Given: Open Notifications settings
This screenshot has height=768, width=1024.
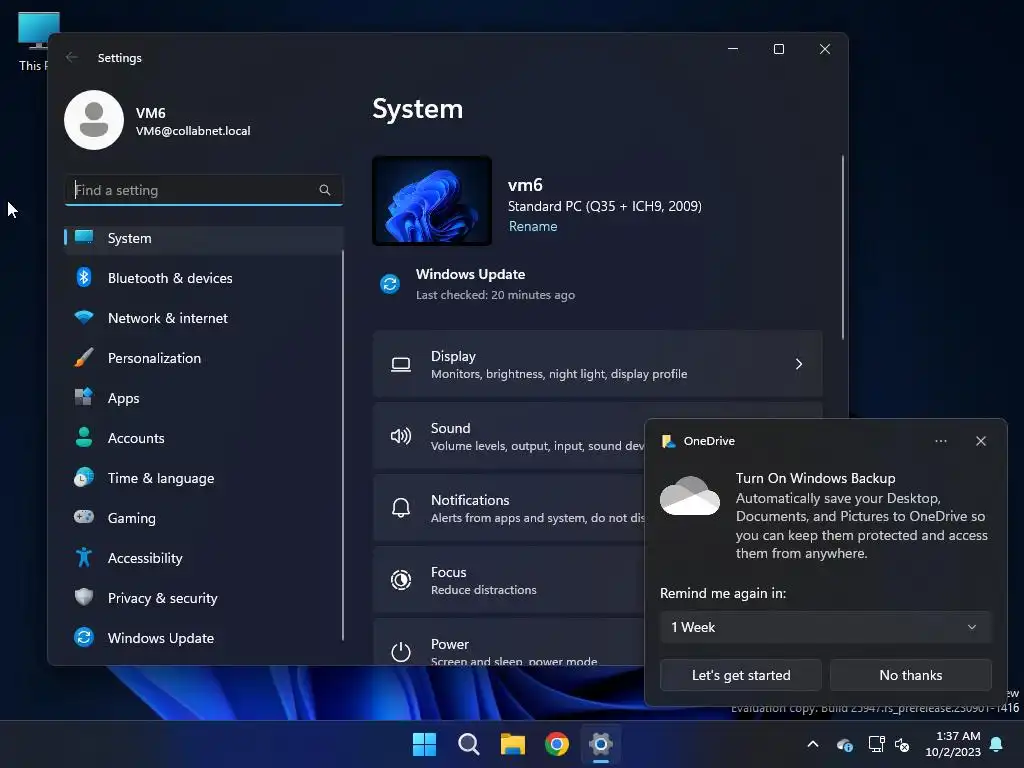Looking at the screenshot, I should pyautogui.click(x=508, y=508).
